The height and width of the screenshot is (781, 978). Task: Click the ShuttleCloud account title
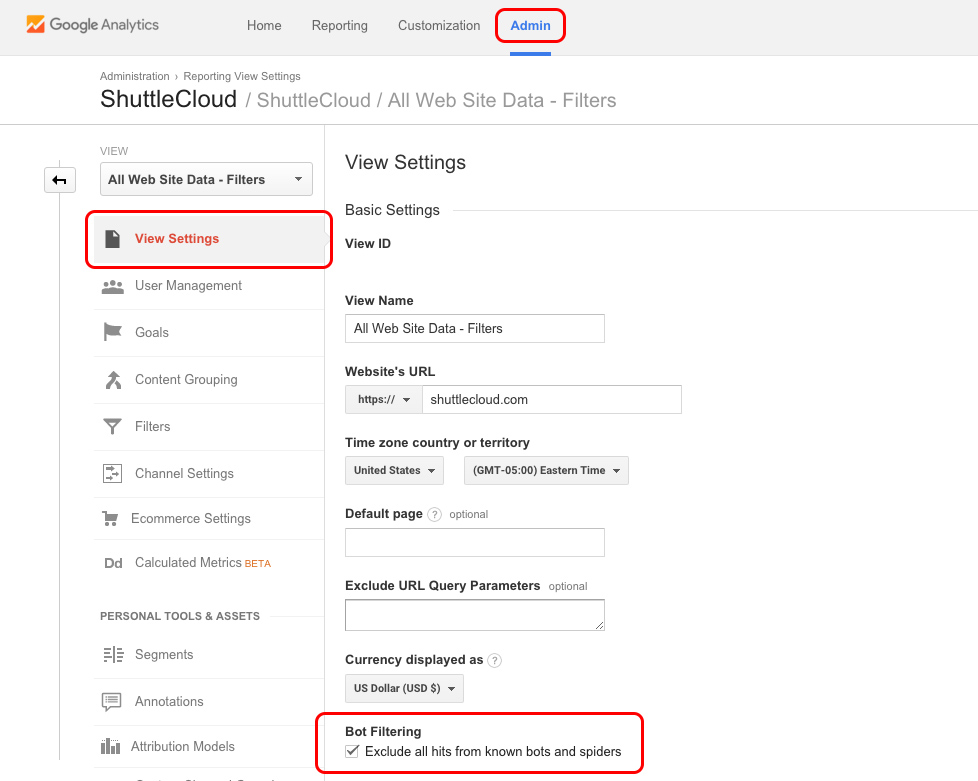point(169,100)
